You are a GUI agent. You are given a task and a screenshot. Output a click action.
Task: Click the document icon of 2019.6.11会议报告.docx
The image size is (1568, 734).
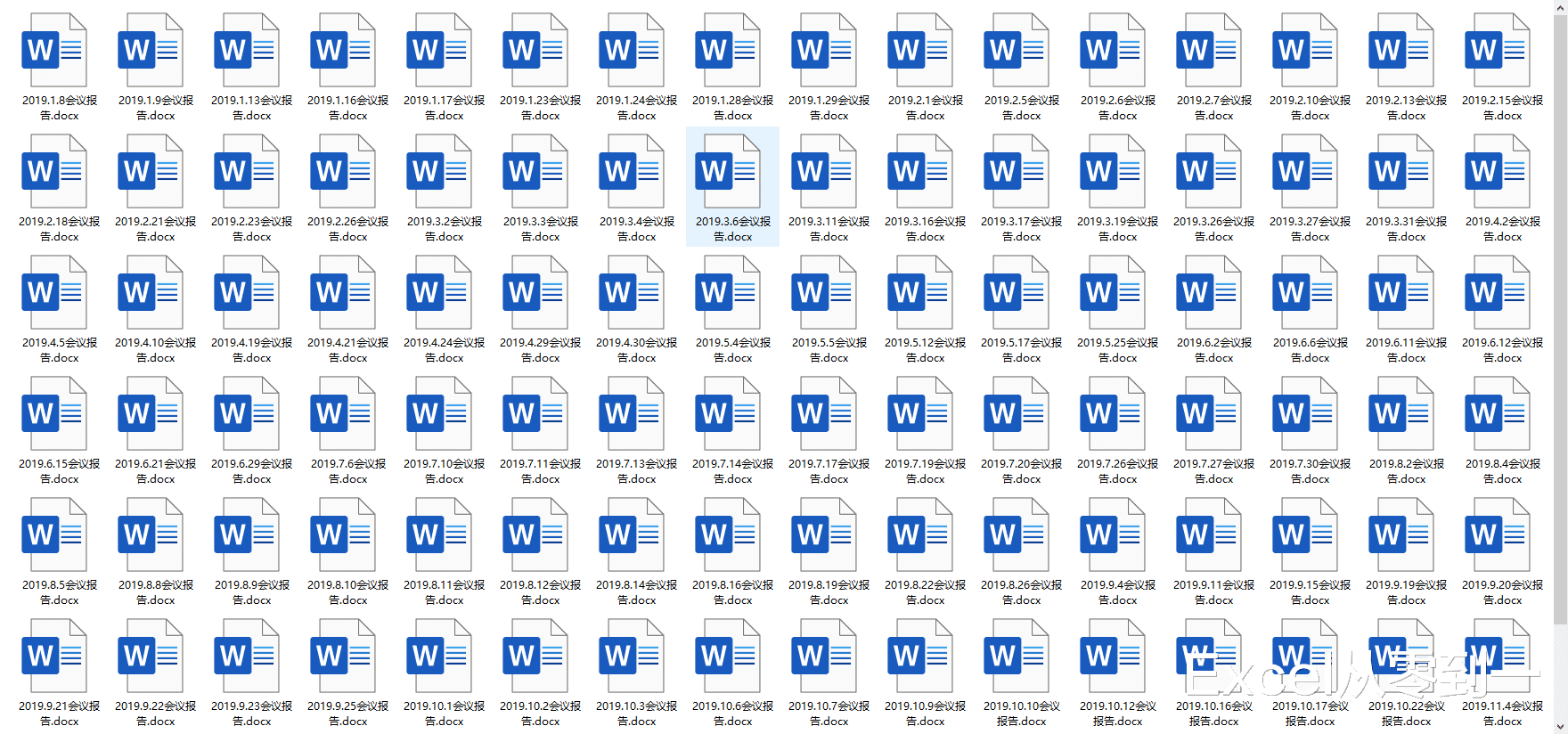click(1401, 292)
